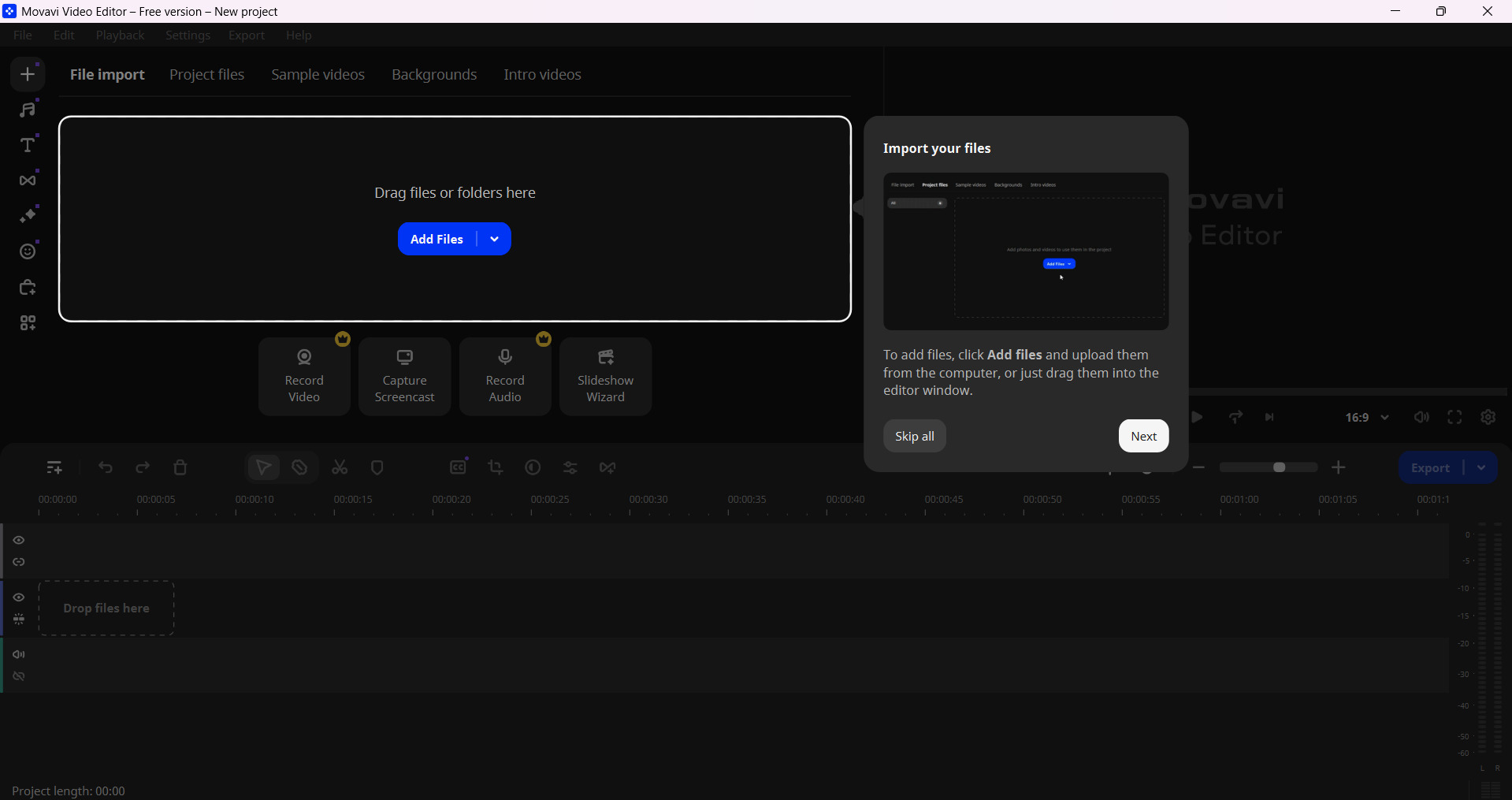Toggle visibility of the top title track

point(19,541)
